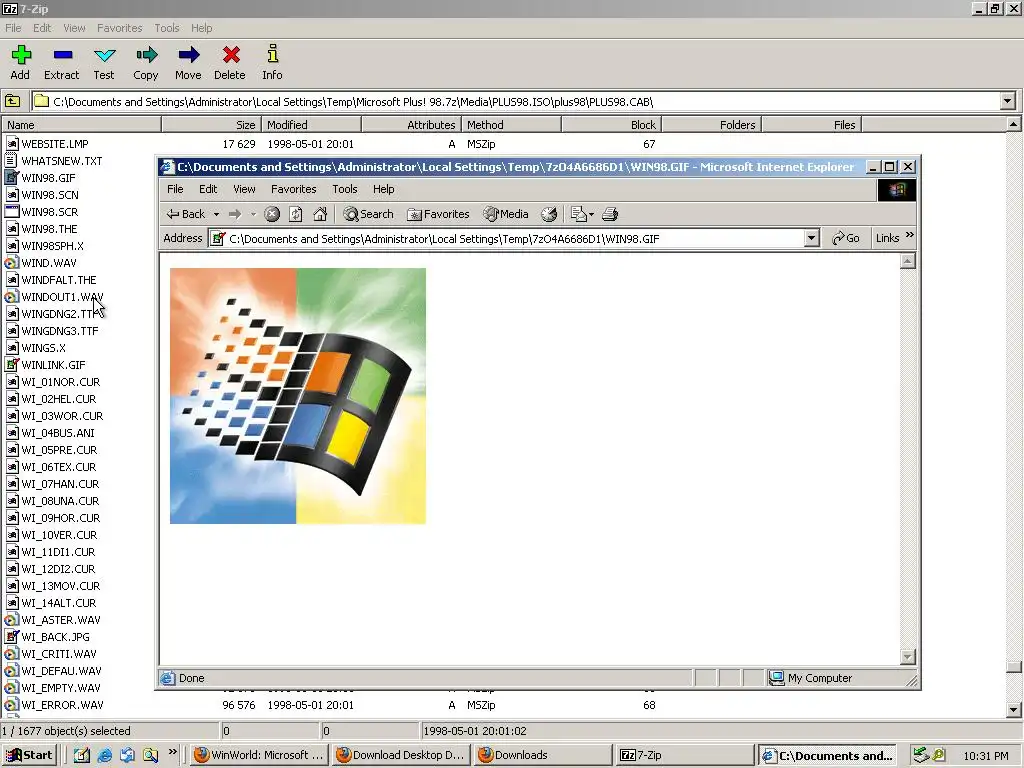Click the Start button
The width and height of the screenshot is (1024, 768).
29,755
